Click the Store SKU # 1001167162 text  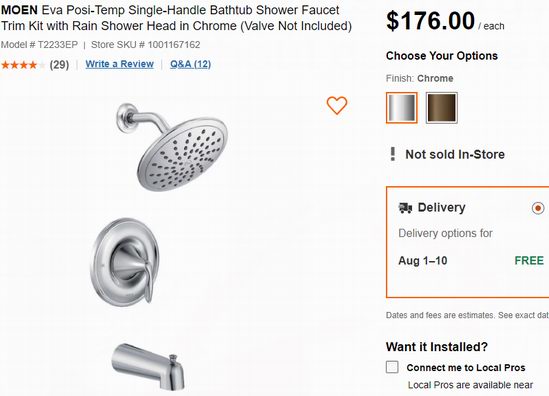tap(146, 45)
